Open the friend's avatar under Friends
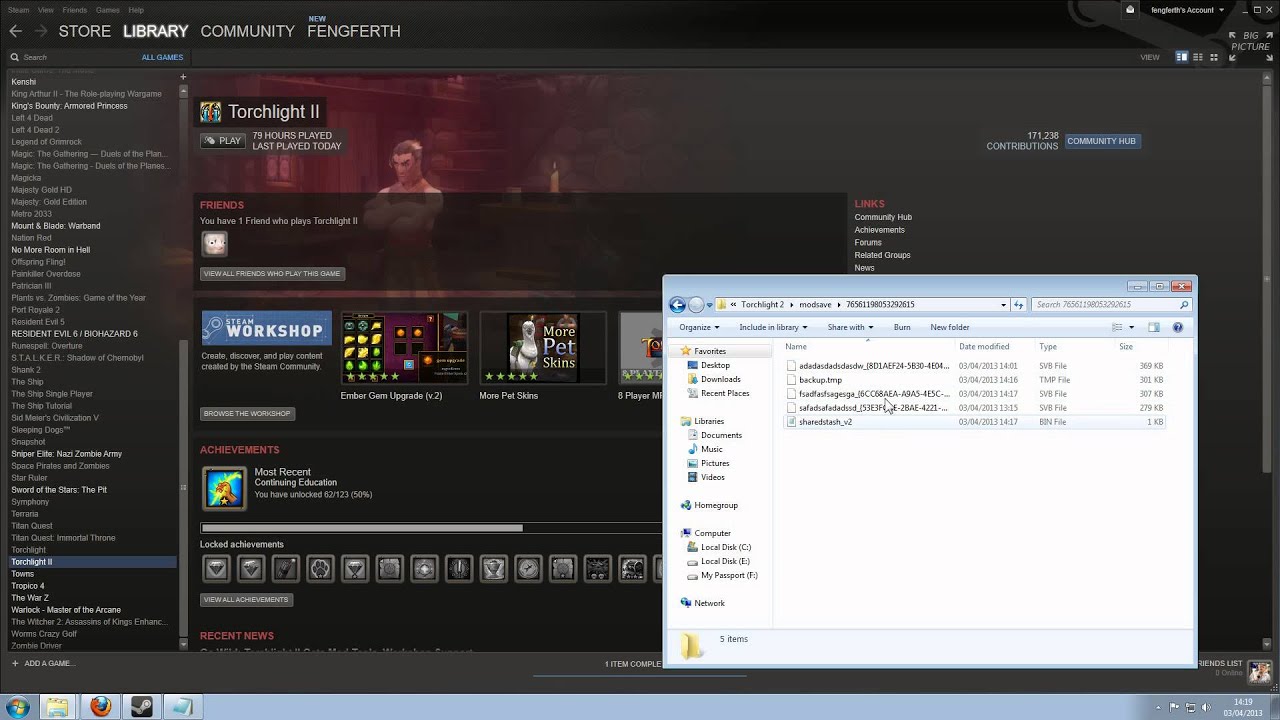 tap(214, 243)
